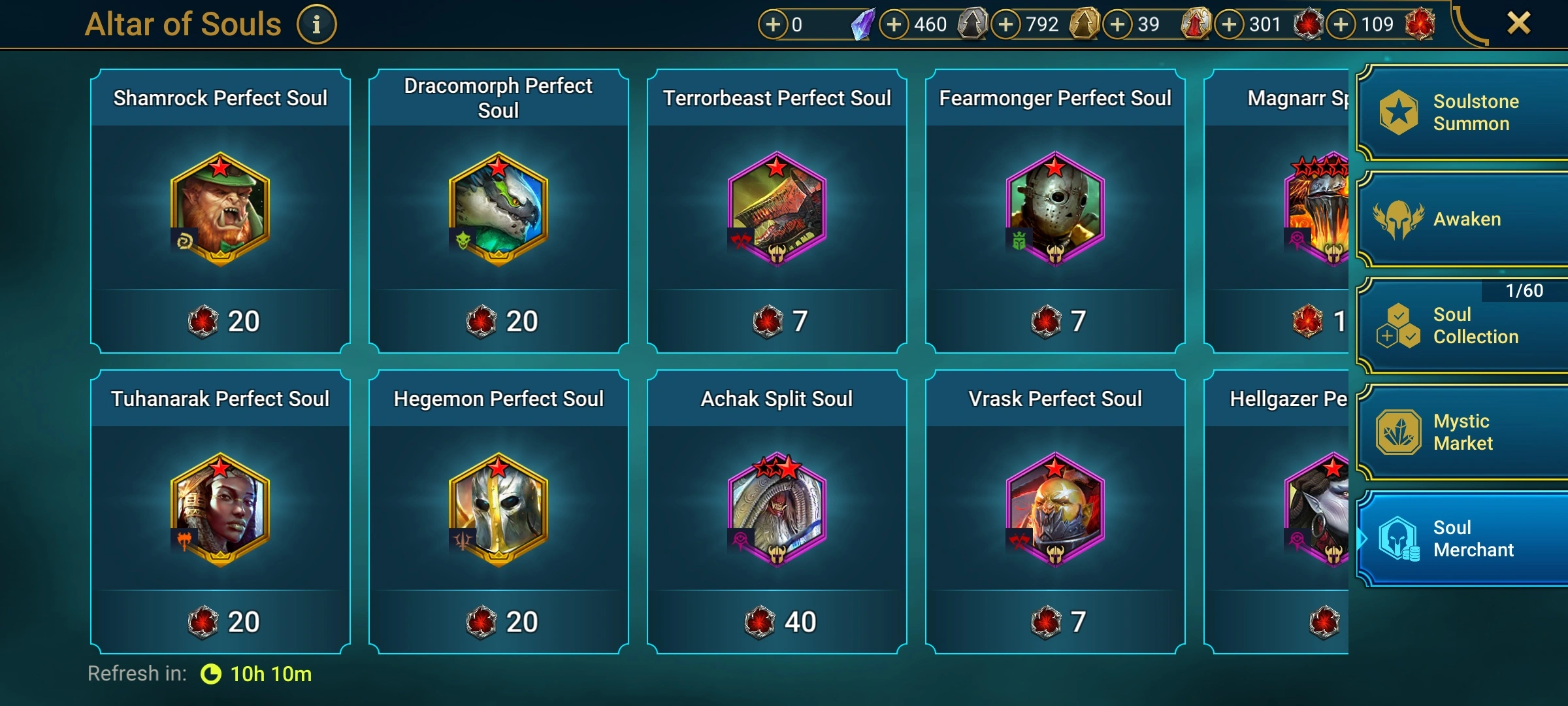Choose the Tuhanarak Perfect Soul portrait
This screenshot has height=706, width=1568.
point(220,510)
